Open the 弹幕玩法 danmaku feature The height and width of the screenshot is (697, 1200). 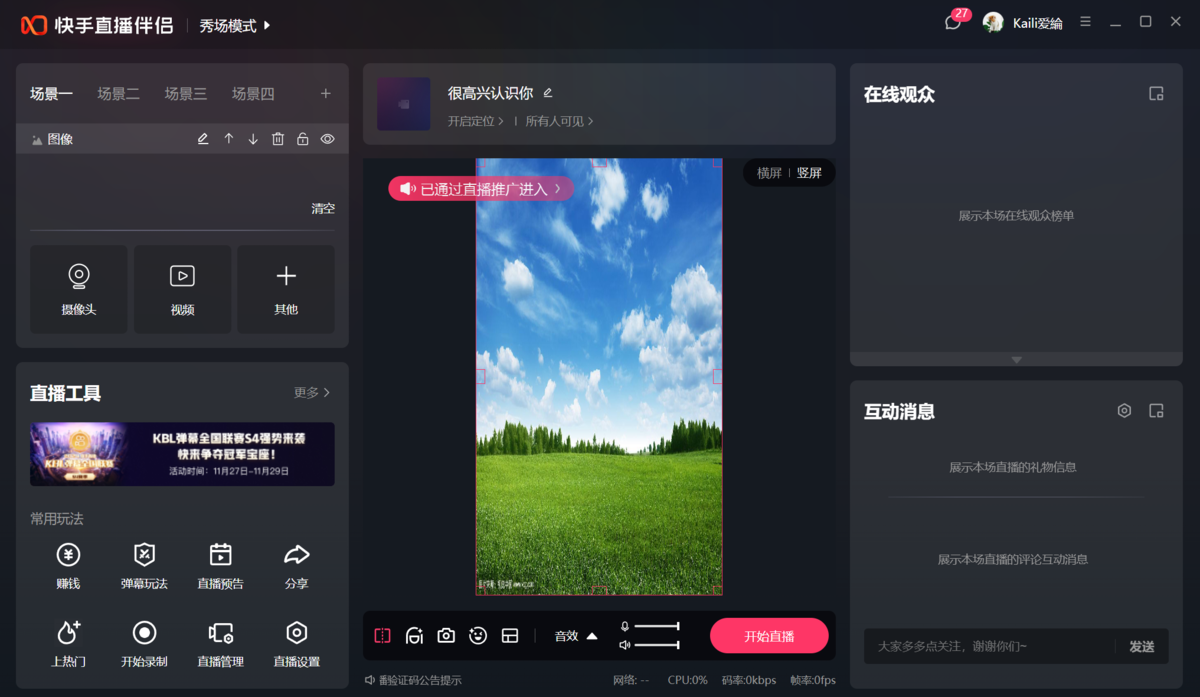click(x=144, y=566)
